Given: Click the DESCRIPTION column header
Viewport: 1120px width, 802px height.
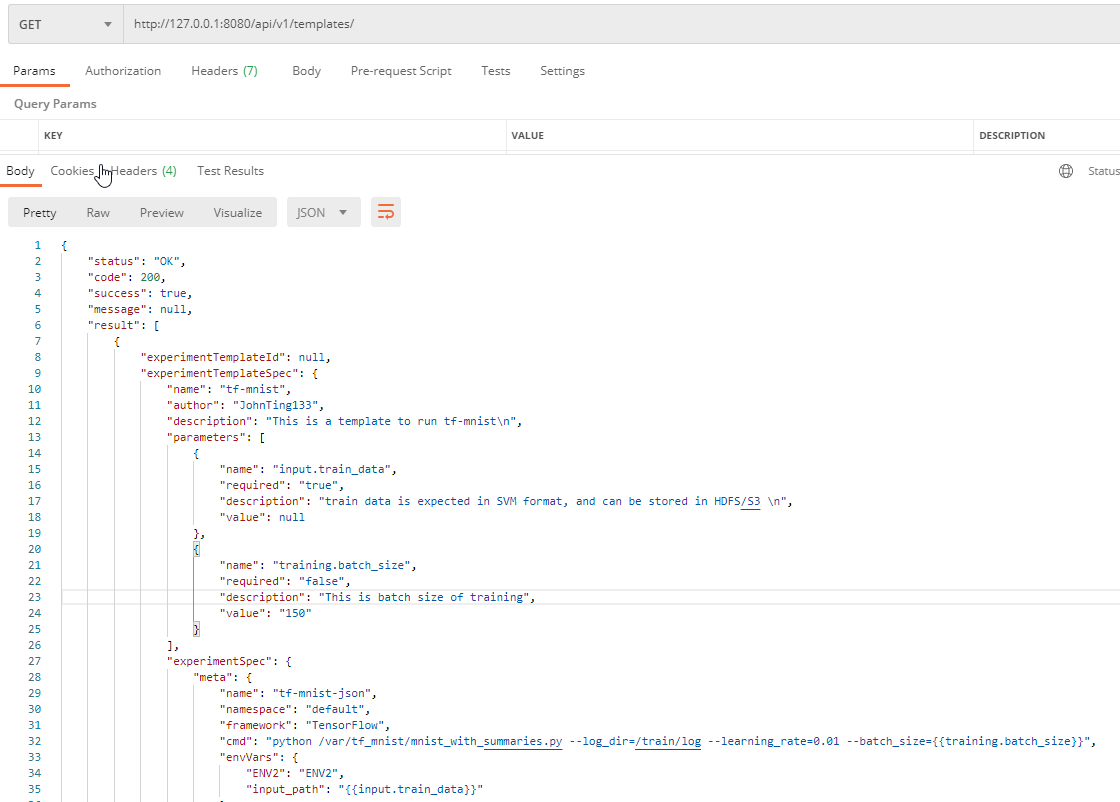Looking at the screenshot, I should tap(1011, 135).
